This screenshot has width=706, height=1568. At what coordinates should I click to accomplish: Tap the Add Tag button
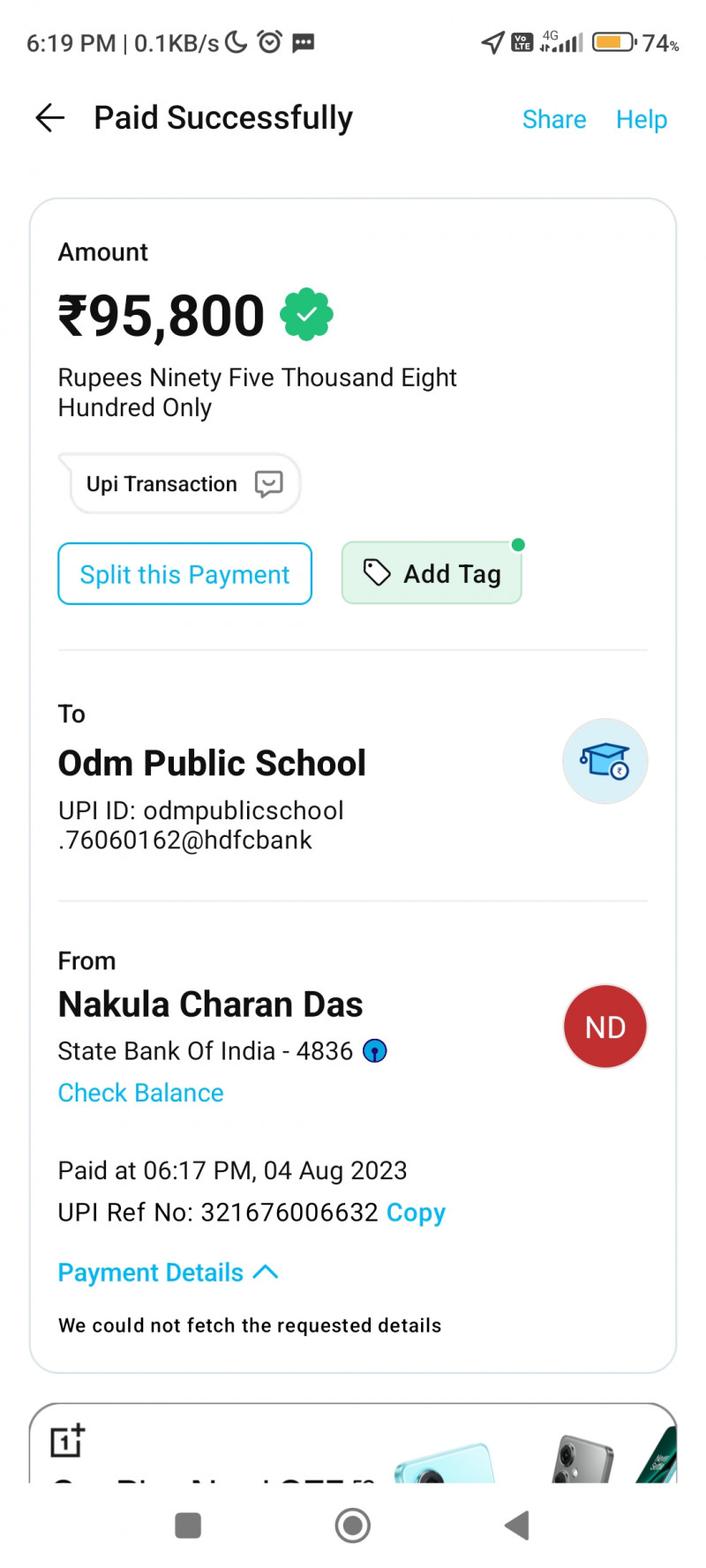[x=432, y=574]
